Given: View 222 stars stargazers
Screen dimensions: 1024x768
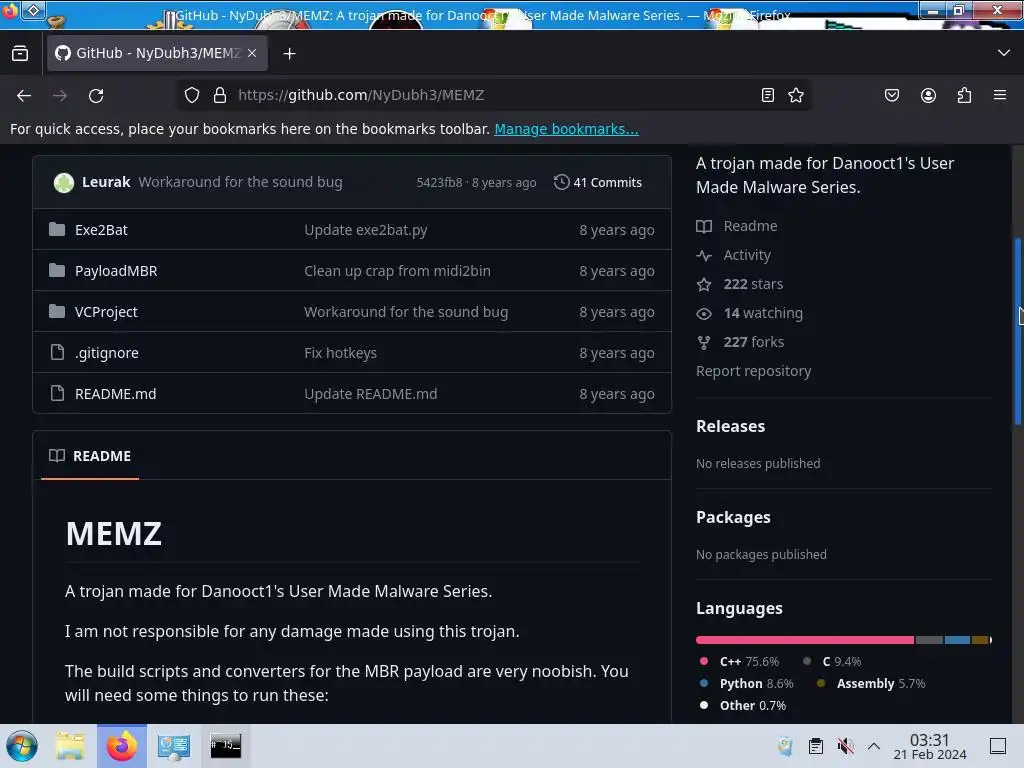Looking at the screenshot, I should (x=740, y=284).
